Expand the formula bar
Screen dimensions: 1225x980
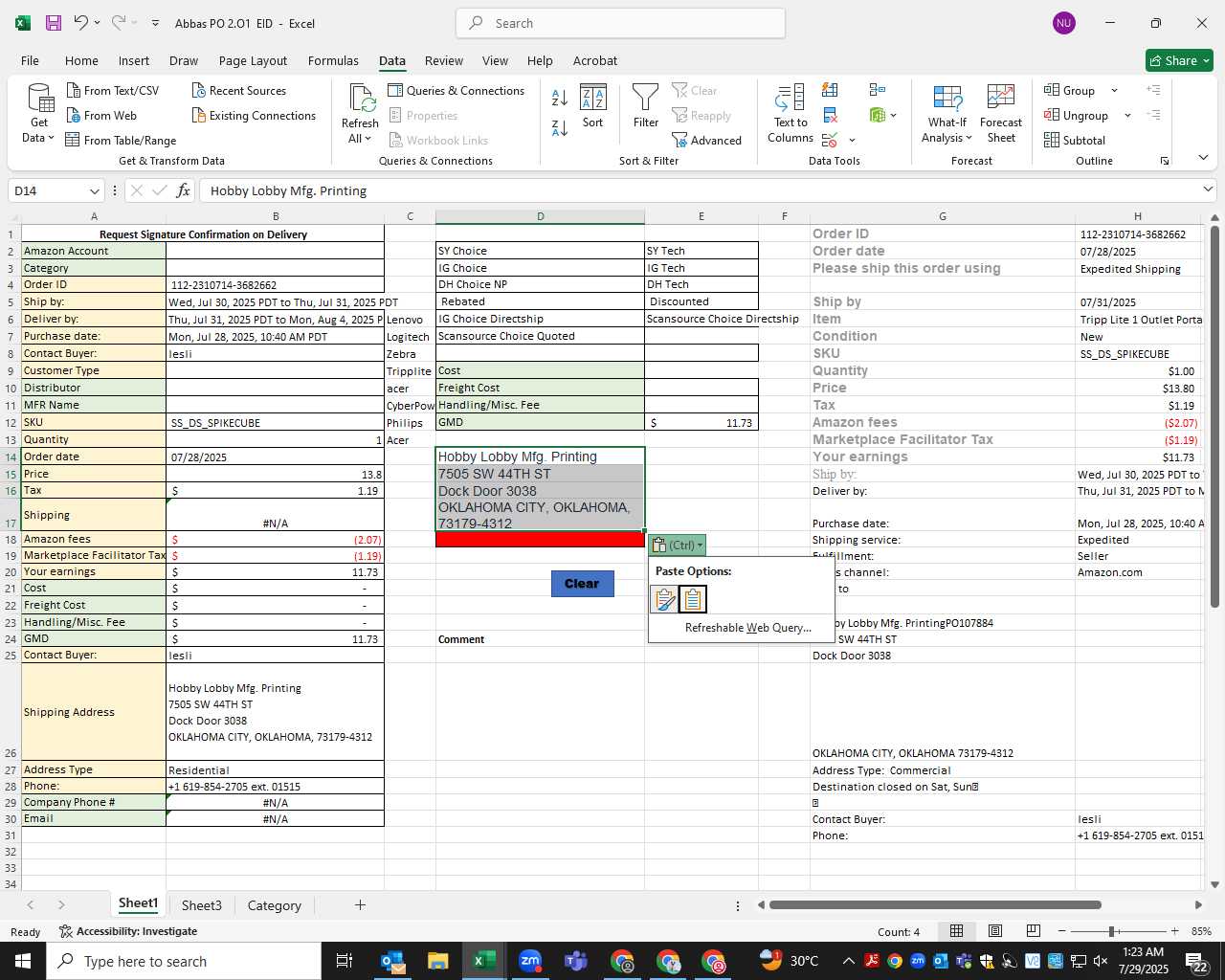point(1208,189)
